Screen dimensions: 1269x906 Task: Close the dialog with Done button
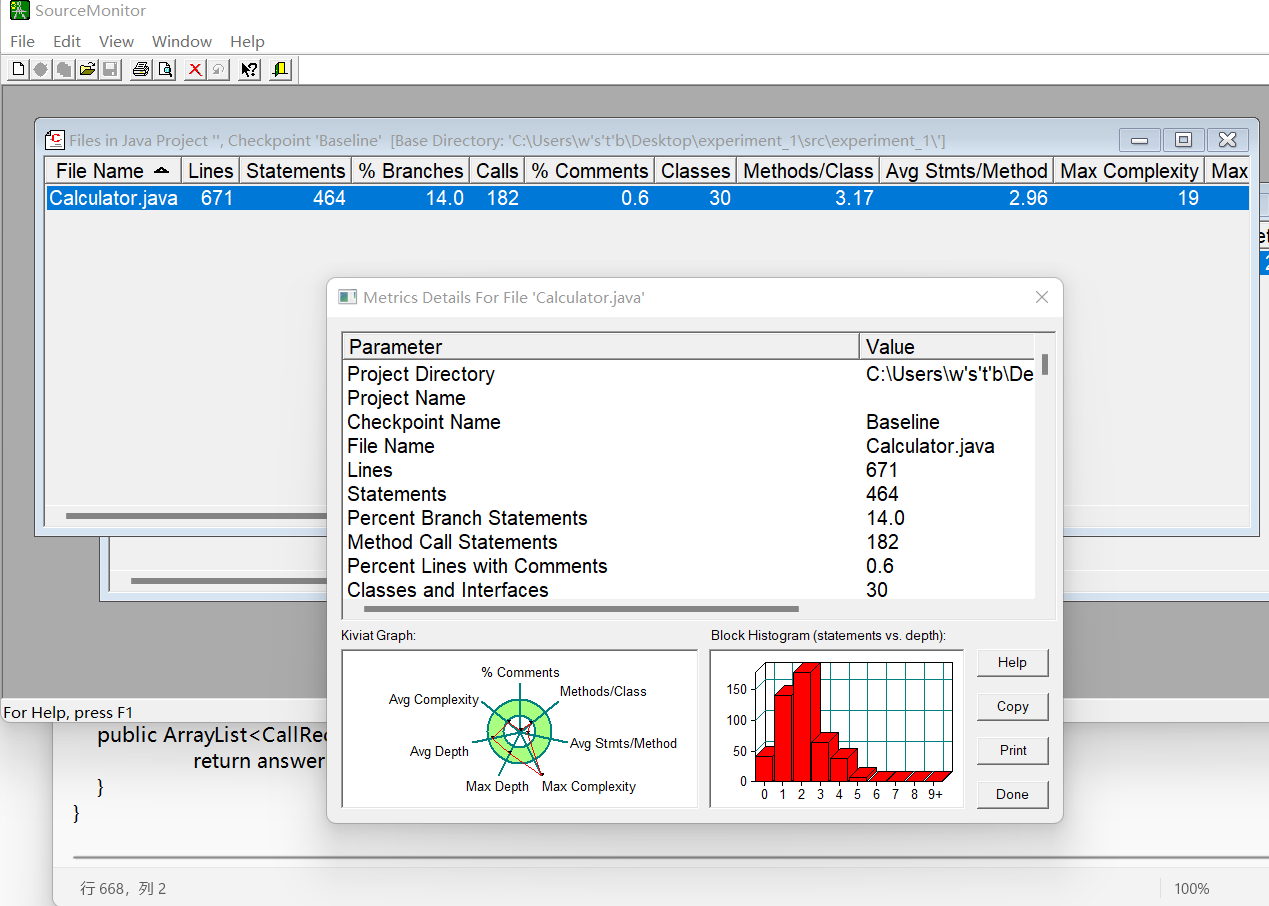pyautogui.click(x=1012, y=794)
